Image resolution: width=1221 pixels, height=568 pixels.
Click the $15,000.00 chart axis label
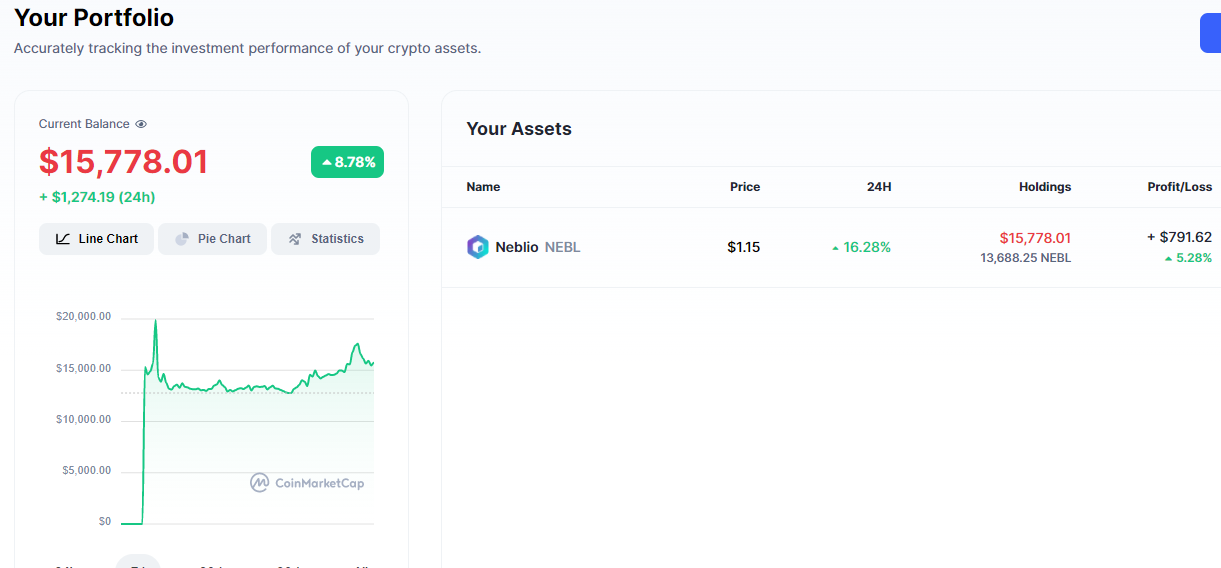[x=84, y=368]
